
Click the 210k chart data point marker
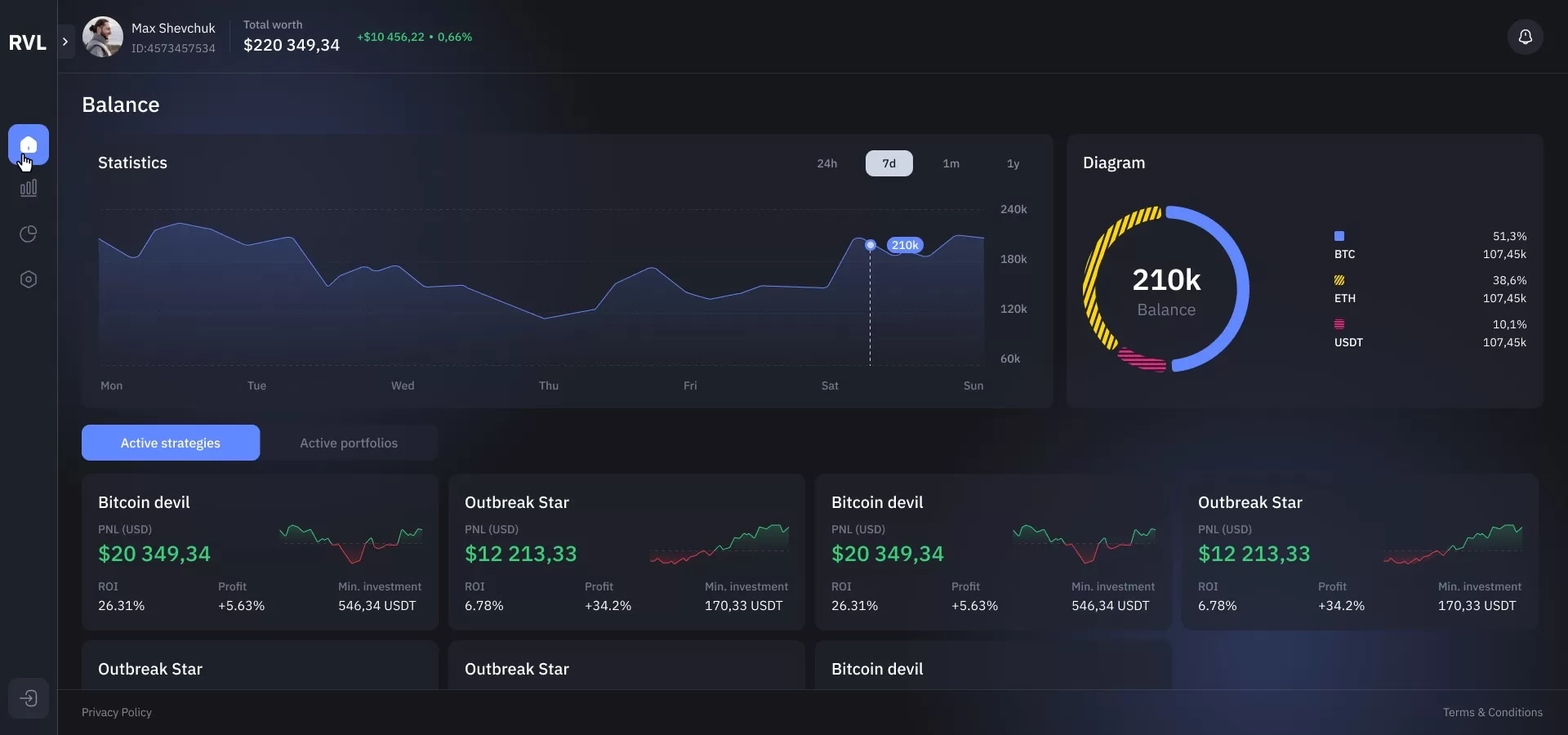coord(871,245)
